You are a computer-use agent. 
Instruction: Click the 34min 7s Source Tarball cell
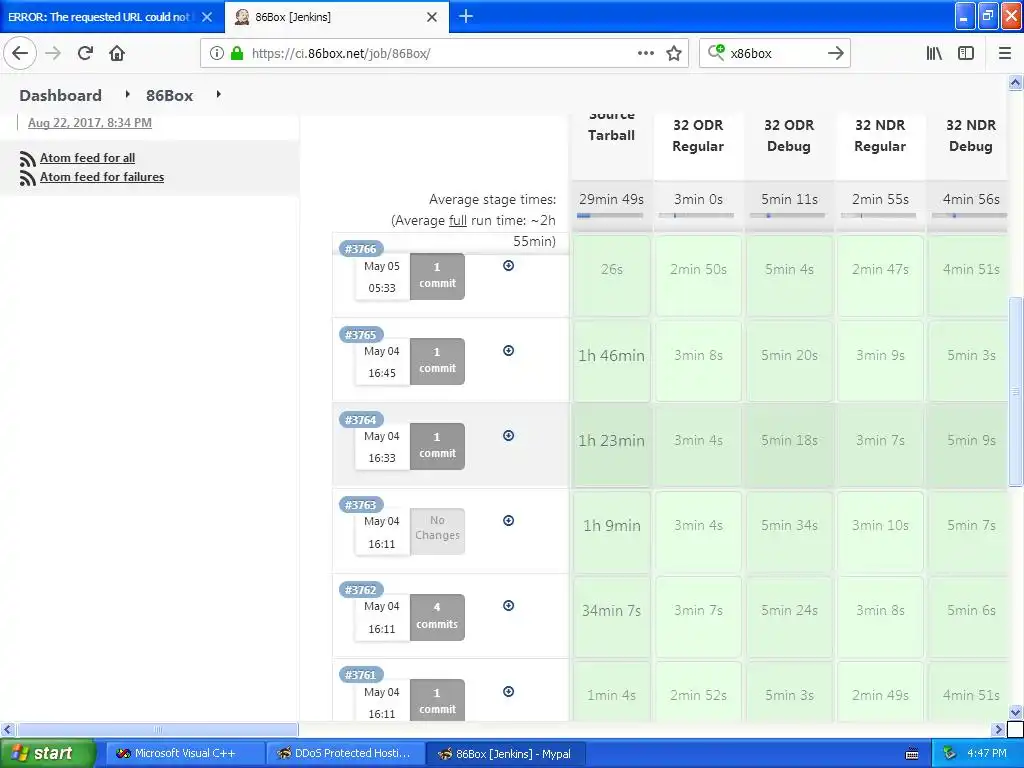click(611, 616)
